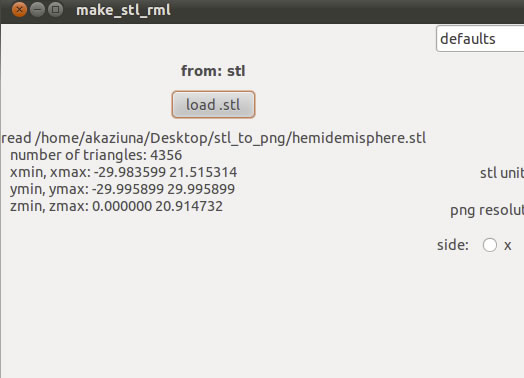The image size is (524, 378).
Task: Click the make_stl_rml title bar text
Action: [123, 10]
